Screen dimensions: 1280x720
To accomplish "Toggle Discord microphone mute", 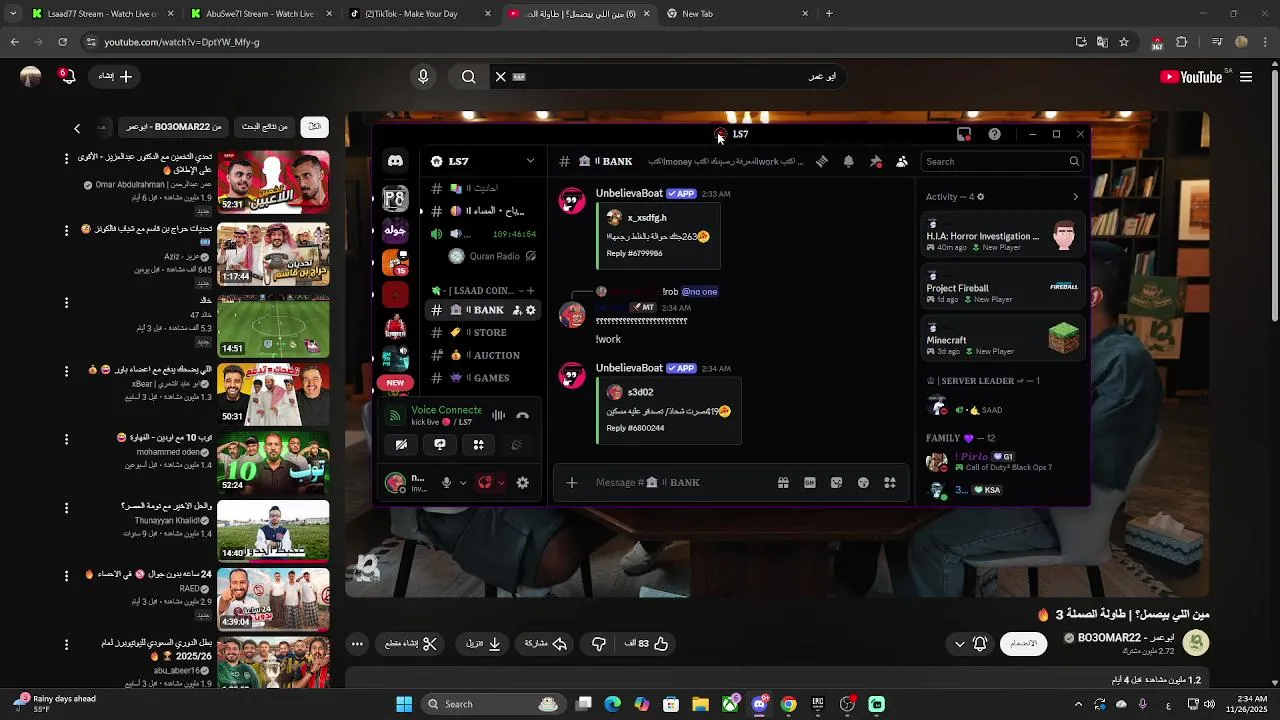I will point(446,483).
